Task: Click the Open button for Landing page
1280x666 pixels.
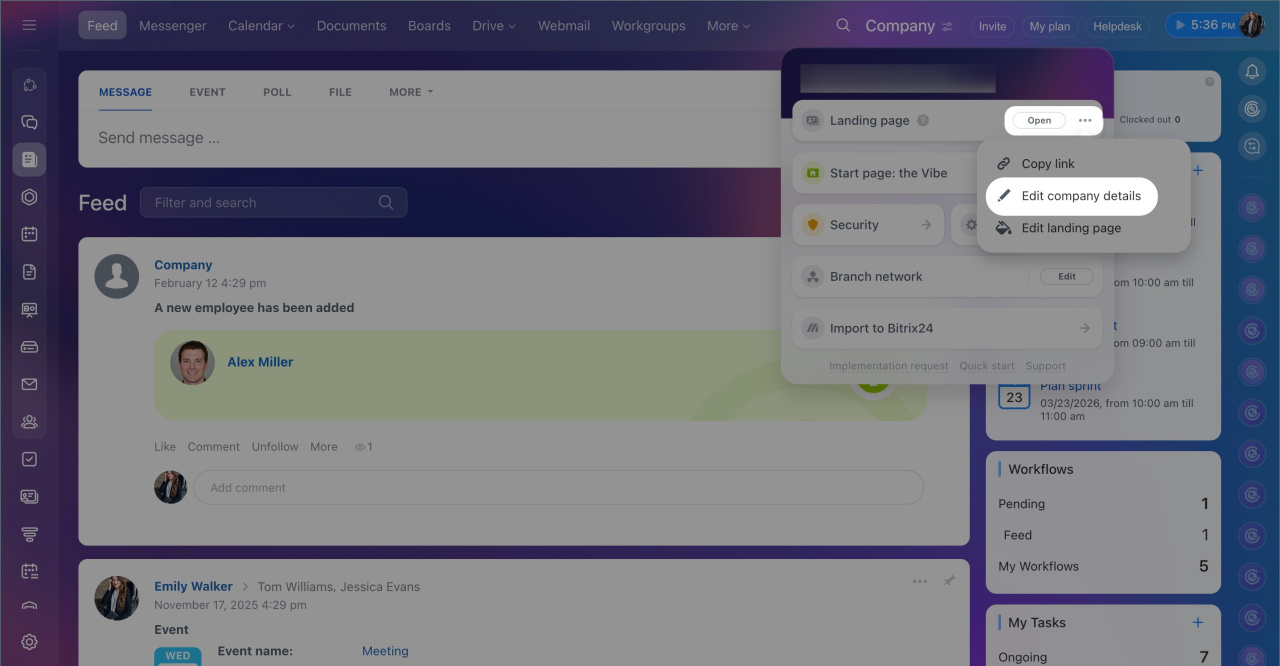Action: (x=1039, y=120)
